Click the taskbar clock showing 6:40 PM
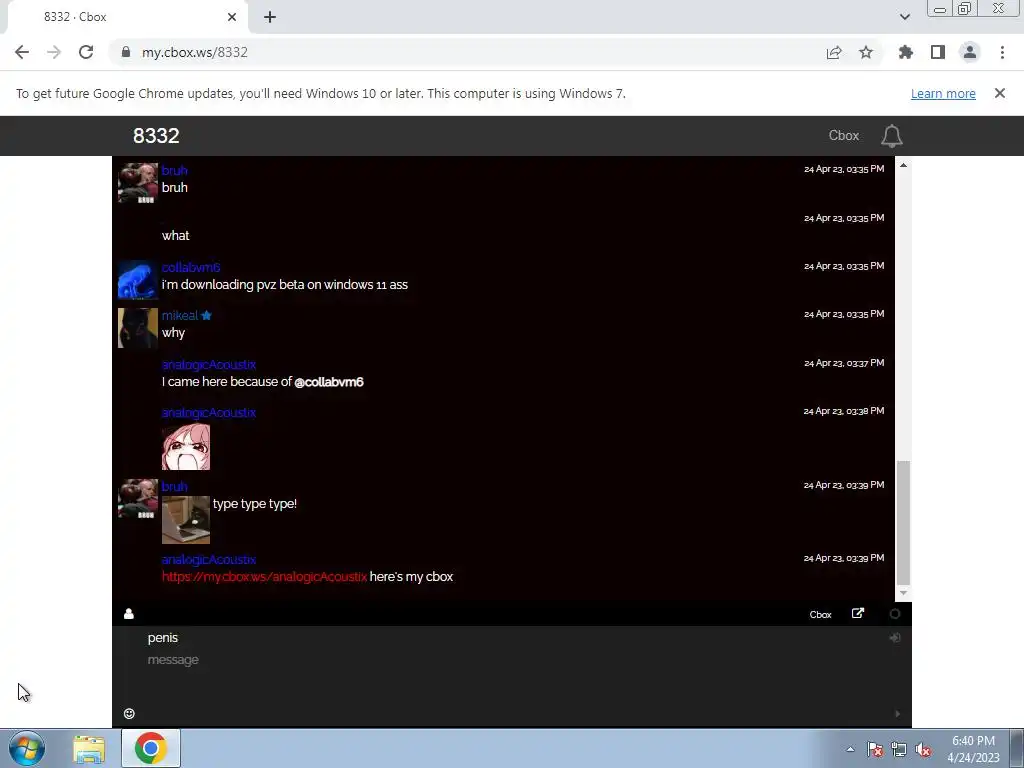 click(973, 749)
